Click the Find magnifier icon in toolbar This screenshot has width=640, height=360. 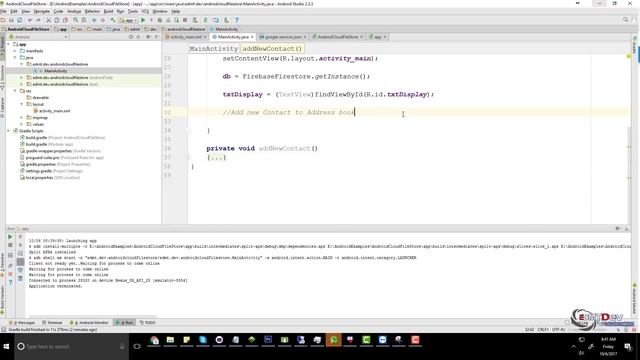pyautogui.click(x=76, y=20)
